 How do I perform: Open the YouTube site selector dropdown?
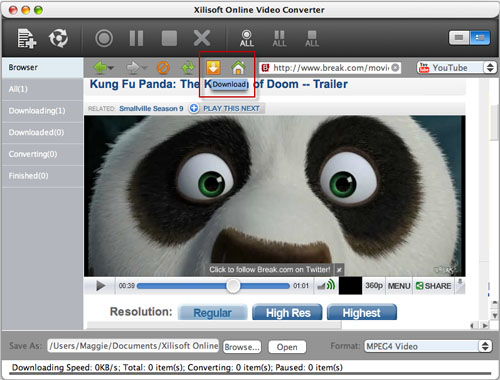tap(456, 68)
